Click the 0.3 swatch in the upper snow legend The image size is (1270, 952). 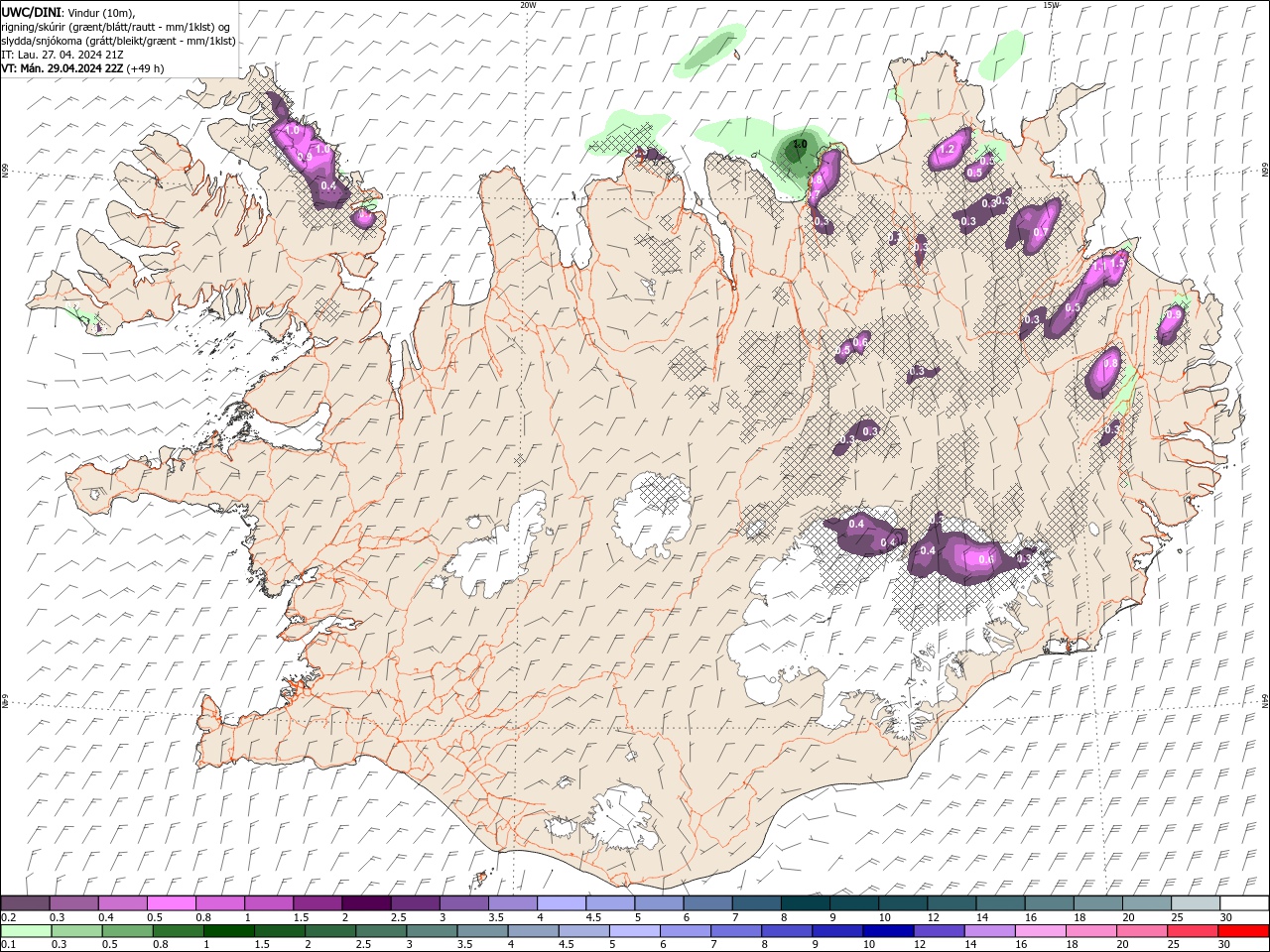click(74, 902)
